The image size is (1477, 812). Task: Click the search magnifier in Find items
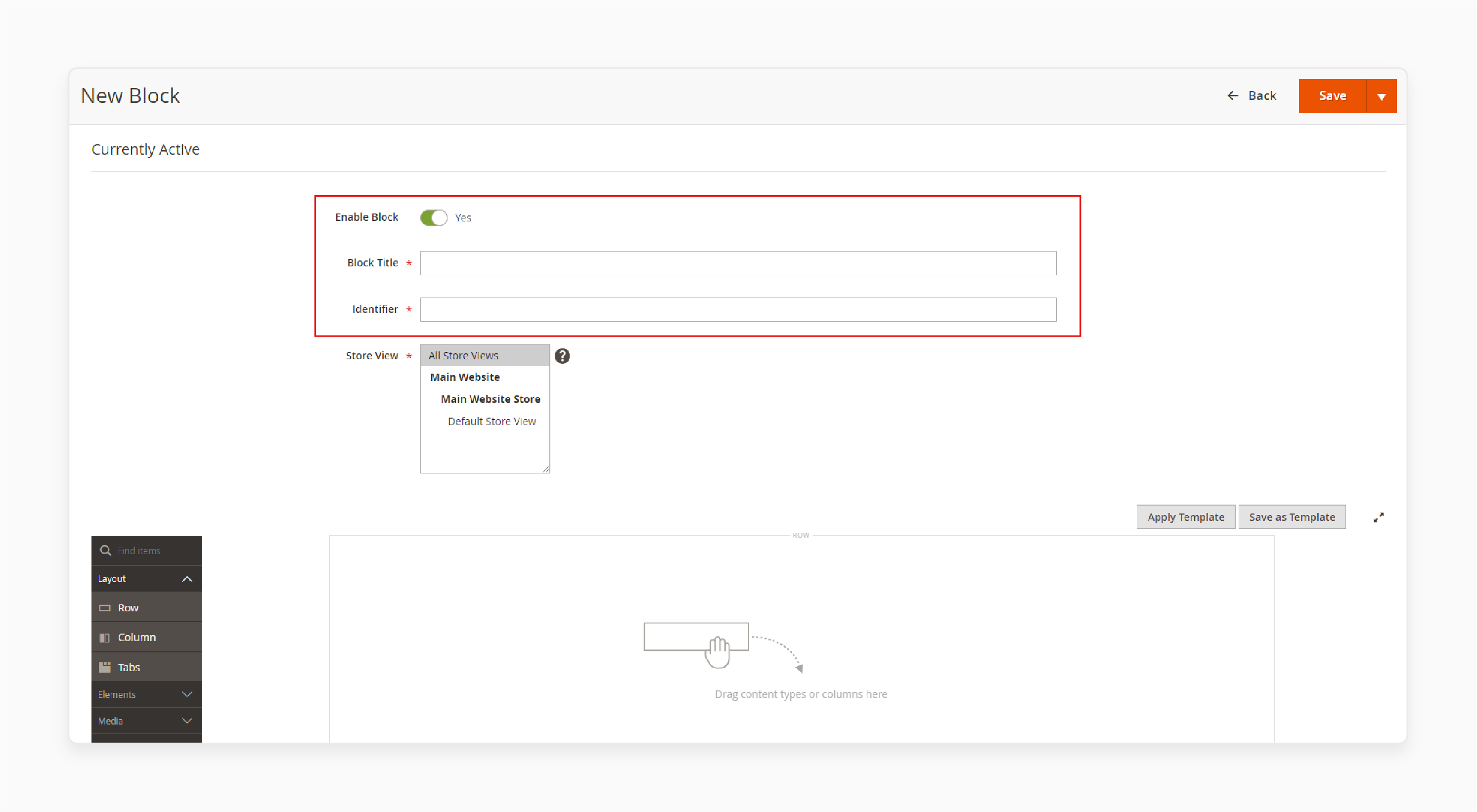click(x=105, y=551)
